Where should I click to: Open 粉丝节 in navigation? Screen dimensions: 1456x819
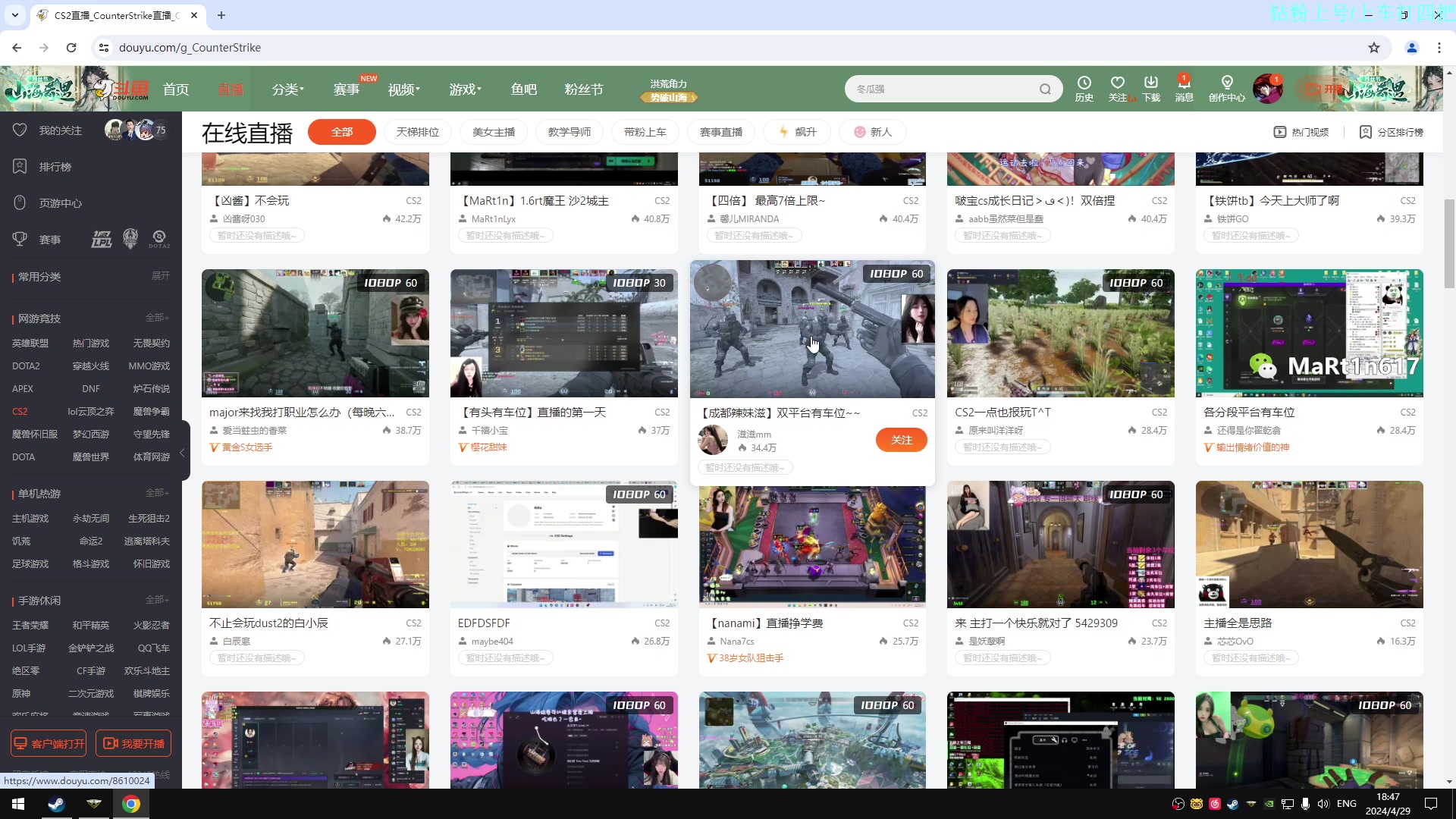[x=584, y=89]
